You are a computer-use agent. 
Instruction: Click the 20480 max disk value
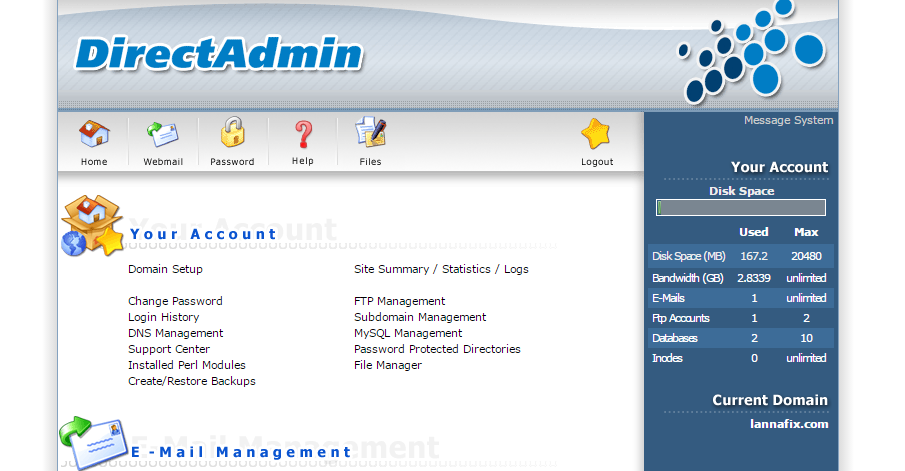tap(806, 256)
